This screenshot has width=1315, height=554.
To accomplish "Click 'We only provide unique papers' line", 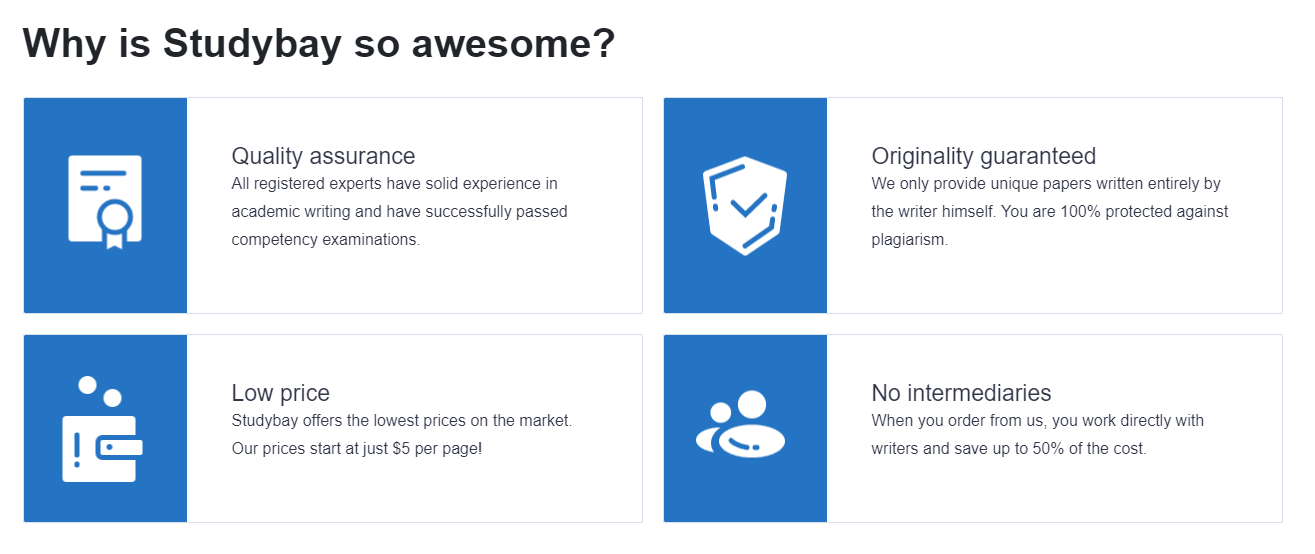I will point(1046,184).
